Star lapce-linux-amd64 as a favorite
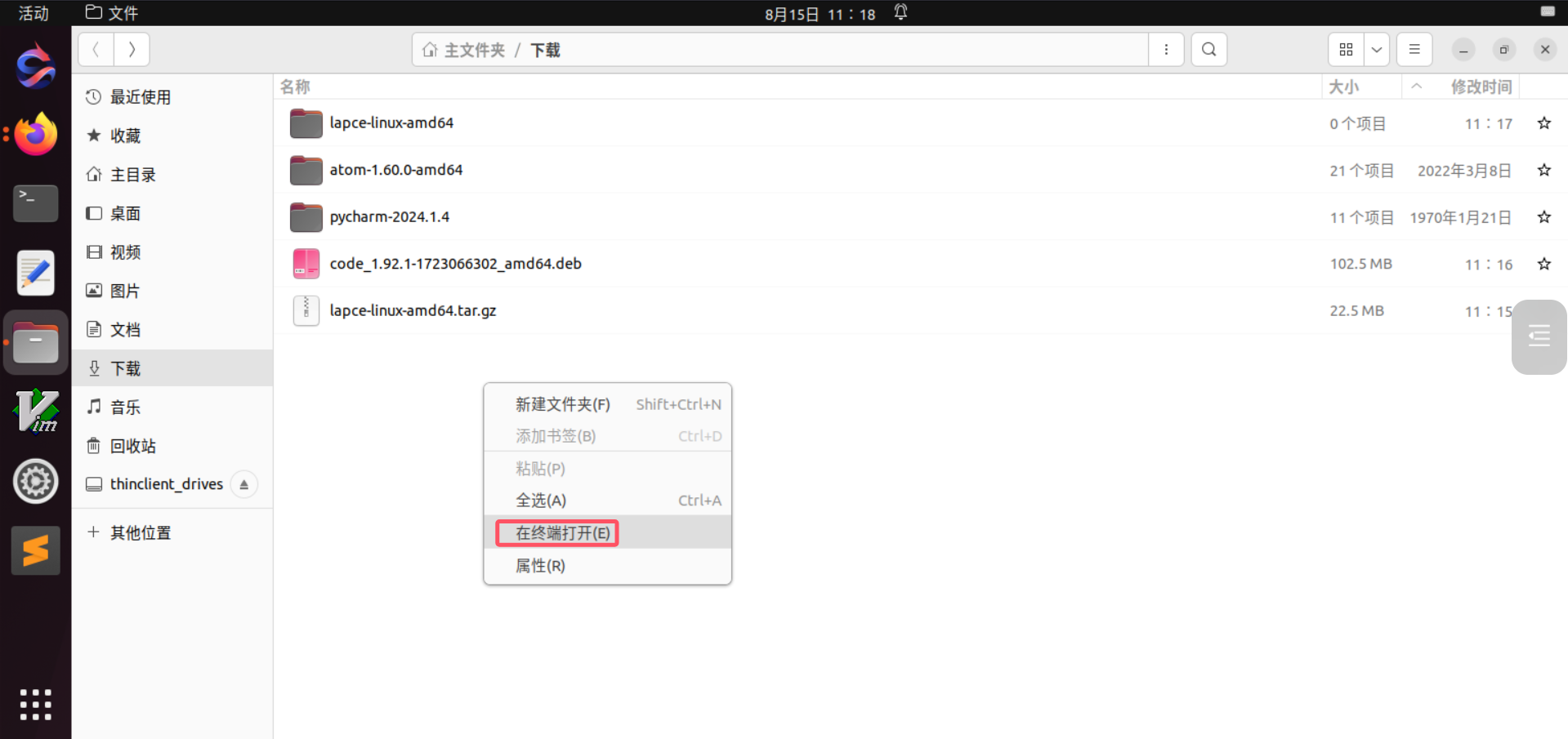 1543,123
